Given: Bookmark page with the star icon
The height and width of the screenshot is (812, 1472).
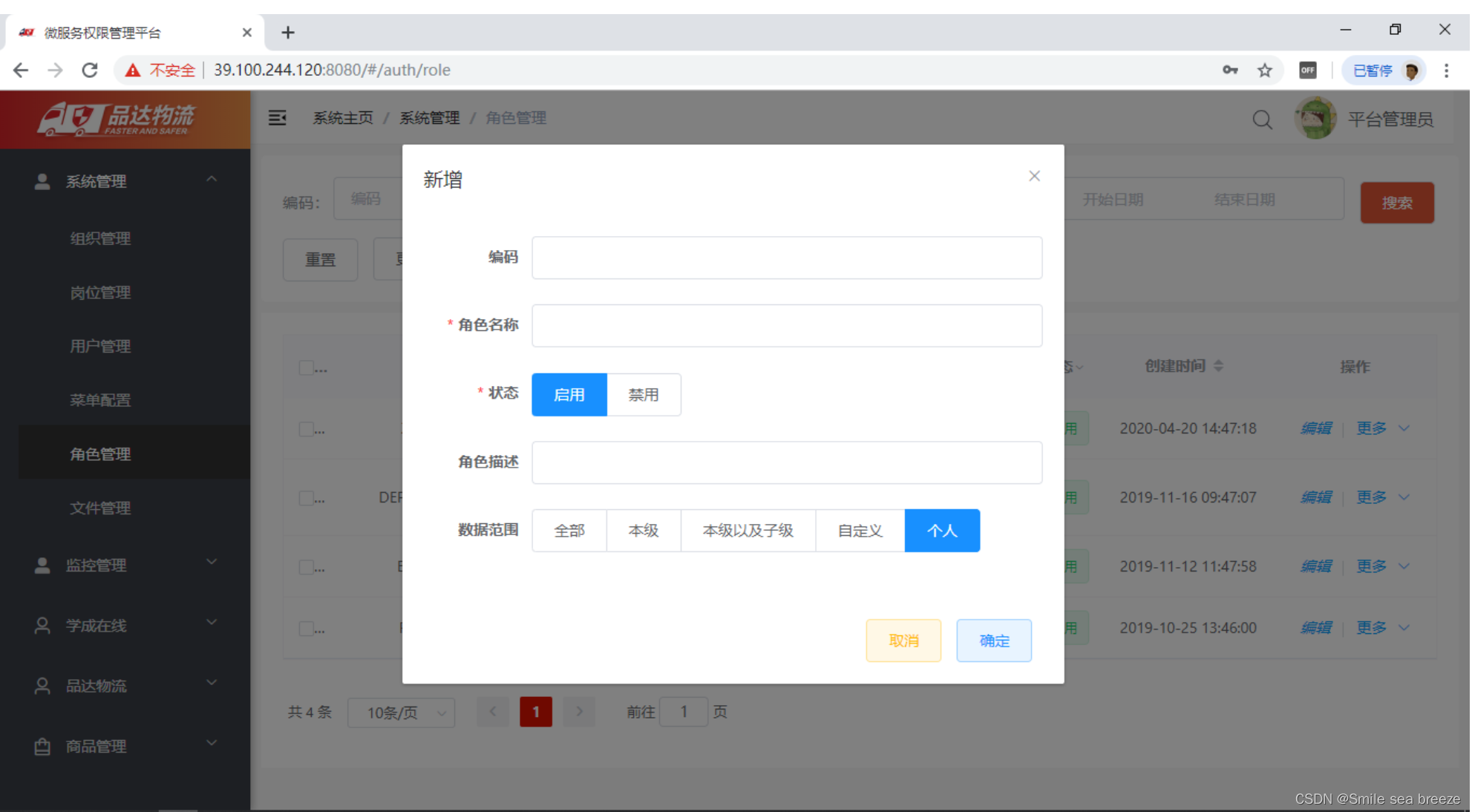Looking at the screenshot, I should coord(1265,70).
